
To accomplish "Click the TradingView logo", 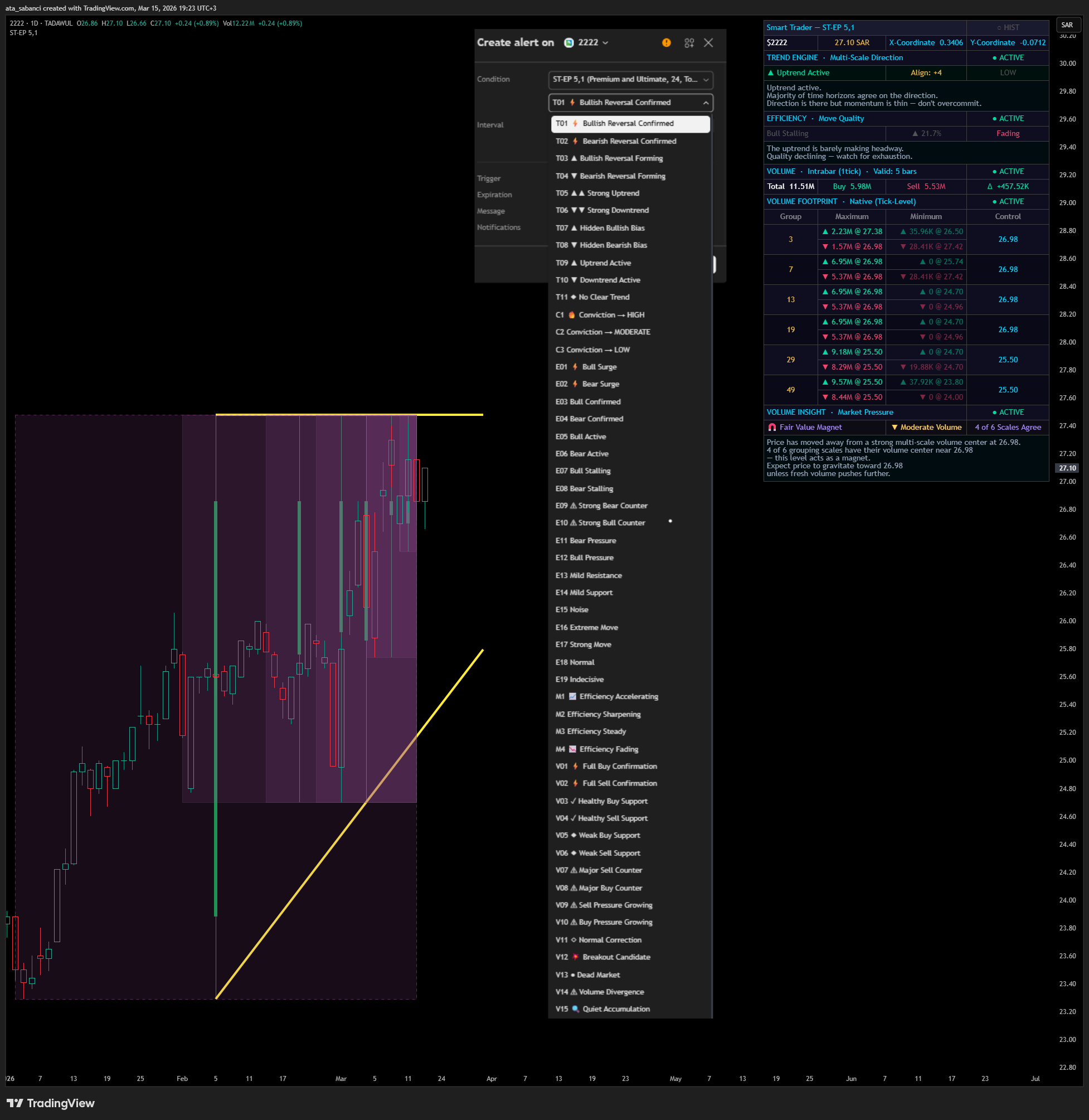I will pyautogui.click(x=50, y=1103).
